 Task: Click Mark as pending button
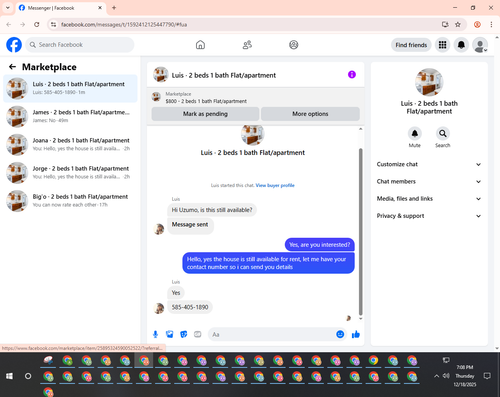tap(205, 114)
